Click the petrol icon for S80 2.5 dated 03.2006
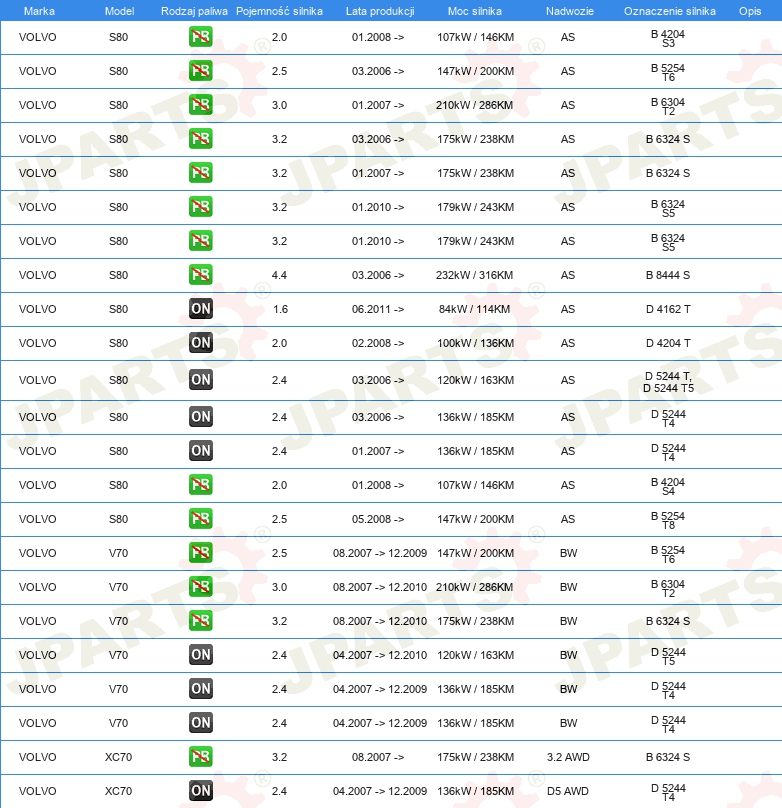This screenshot has width=782, height=808. tap(200, 71)
